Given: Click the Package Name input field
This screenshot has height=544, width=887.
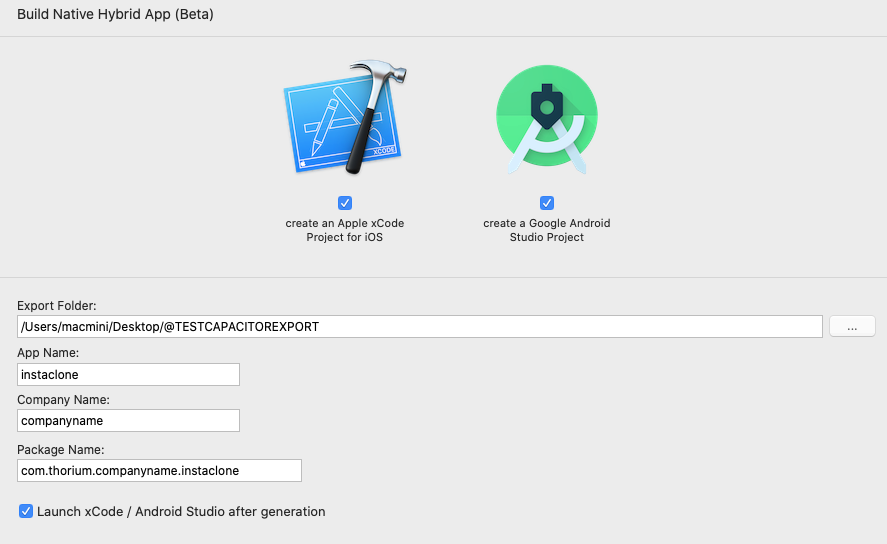Looking at the screenshot, I should click(x=160, y=470).
